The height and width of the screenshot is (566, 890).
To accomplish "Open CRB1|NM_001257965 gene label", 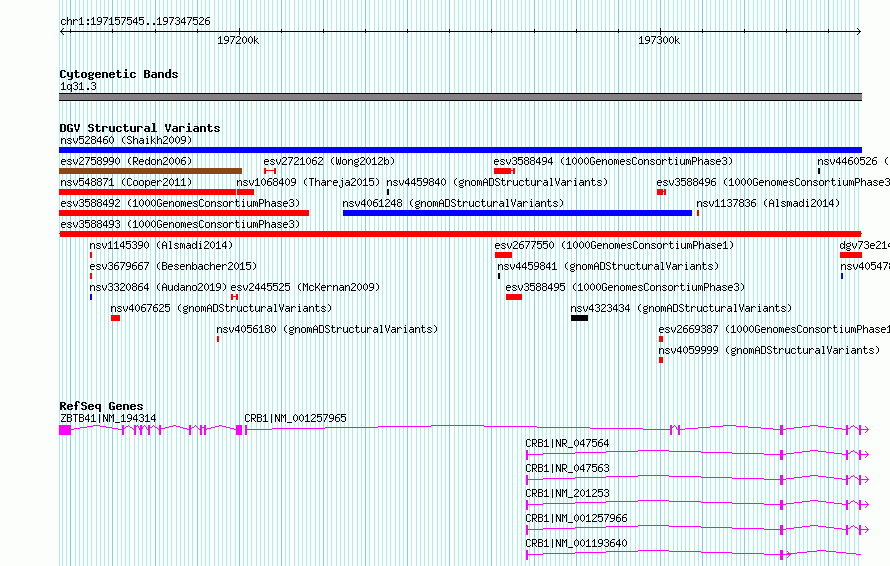I will [x=295, y=418].
